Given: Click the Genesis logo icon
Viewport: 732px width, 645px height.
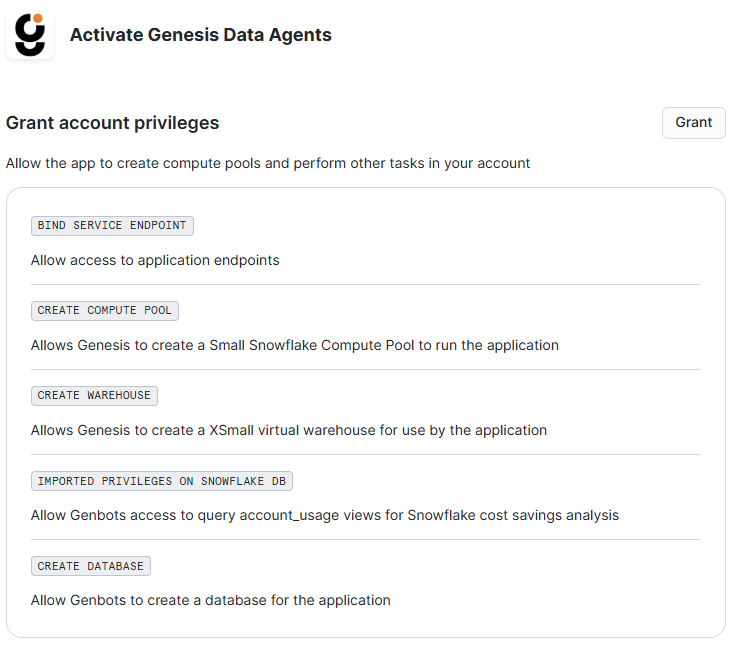Looking at the screenshot, I should (30, 35).
